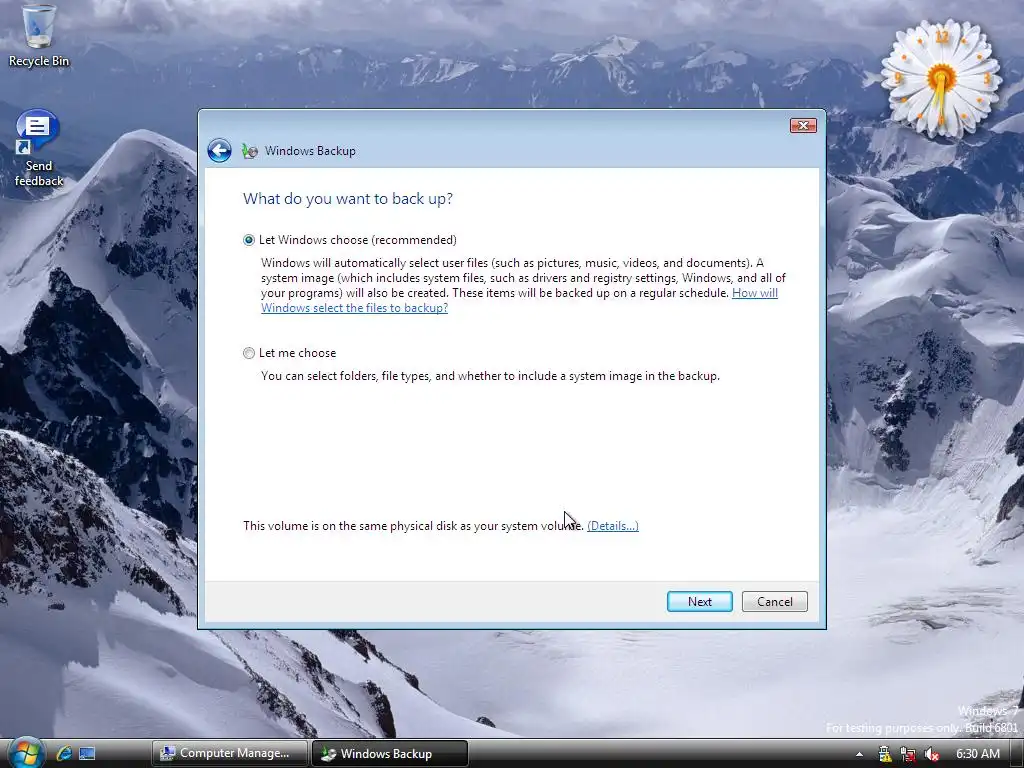Open the Recycle Bin desktop icon
Viewport: 1024px width, 768px height.
coord(39,37)
